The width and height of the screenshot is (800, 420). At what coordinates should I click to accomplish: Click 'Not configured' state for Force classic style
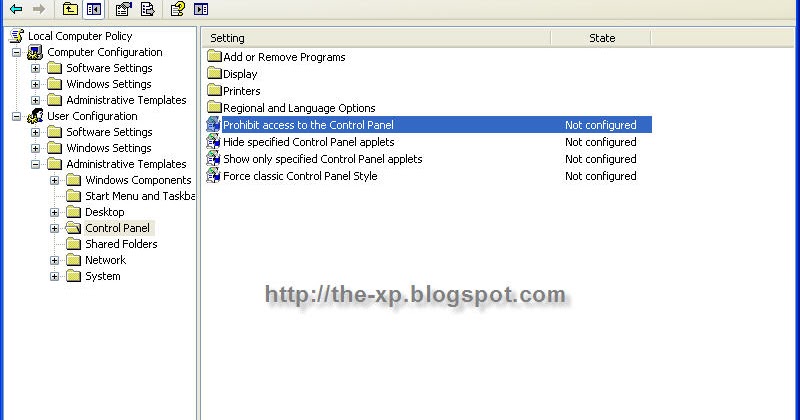601,176
